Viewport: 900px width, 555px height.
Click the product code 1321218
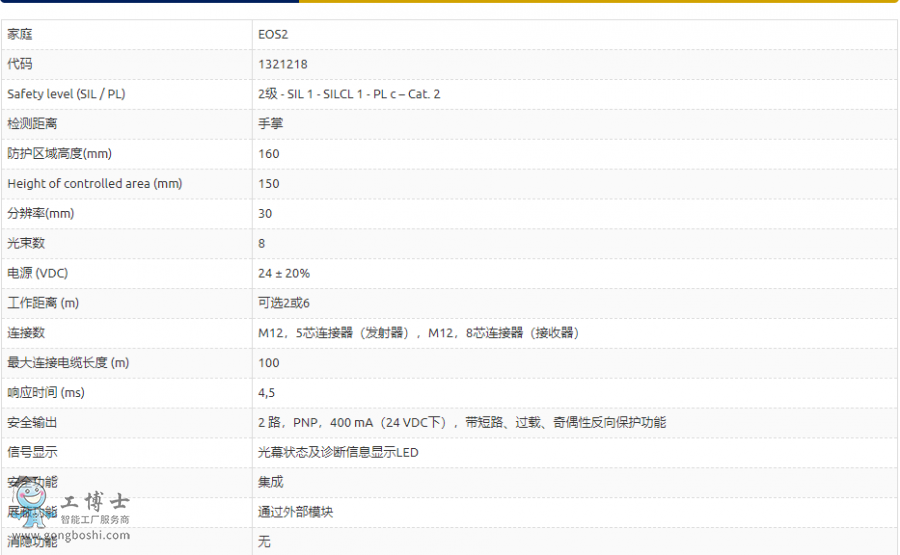(283, 64)
